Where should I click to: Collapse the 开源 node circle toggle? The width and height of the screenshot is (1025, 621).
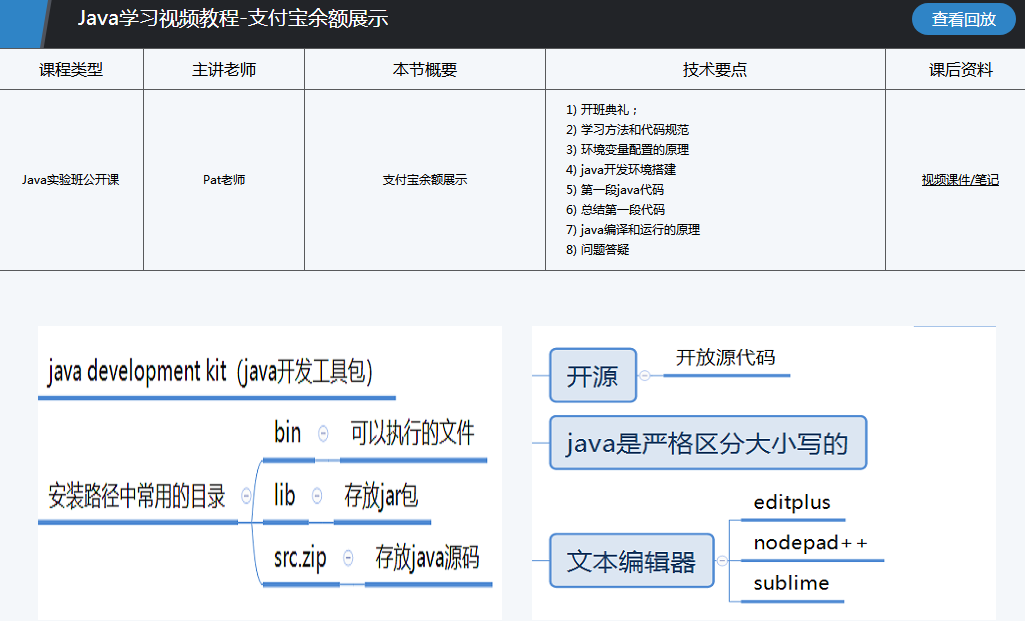[645, 375]
